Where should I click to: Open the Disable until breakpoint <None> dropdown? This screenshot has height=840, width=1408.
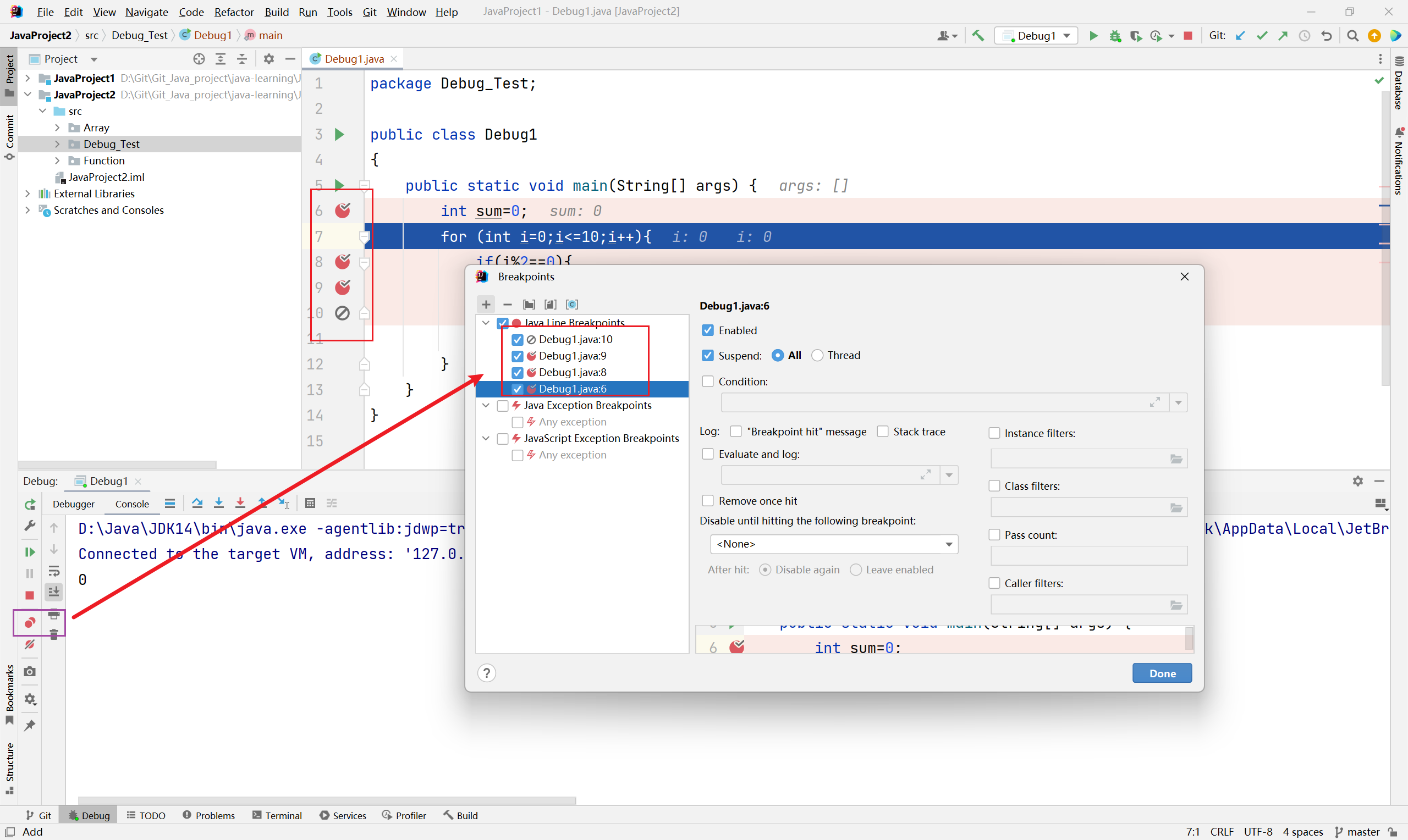point(834,544)
